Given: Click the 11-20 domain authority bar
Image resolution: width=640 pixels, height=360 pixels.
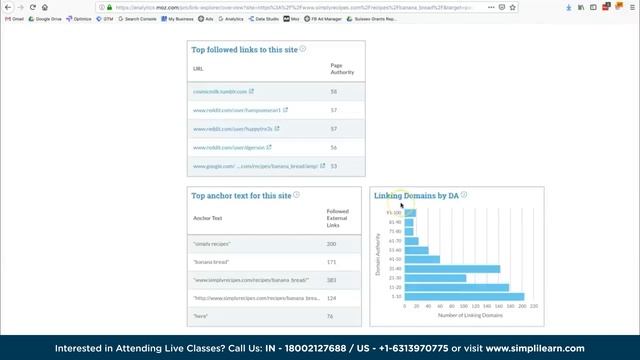Looking at the screenshot, I should [457, 287].
